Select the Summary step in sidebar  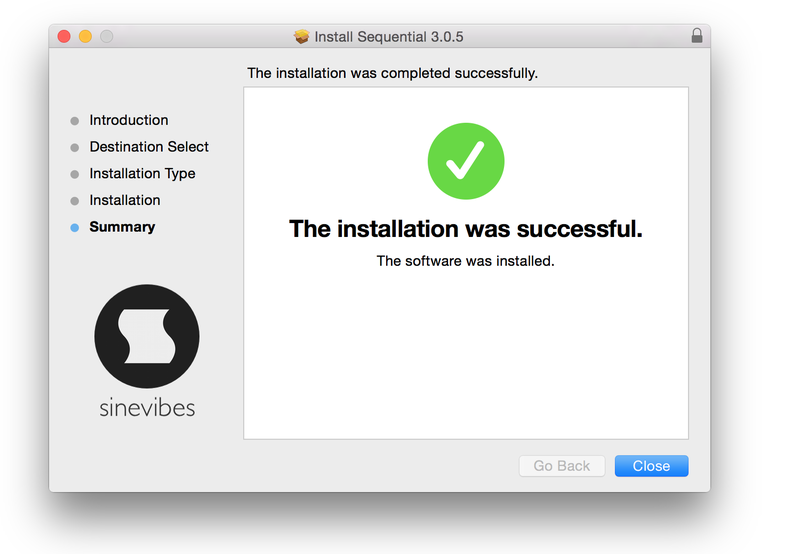pos(122,227)
